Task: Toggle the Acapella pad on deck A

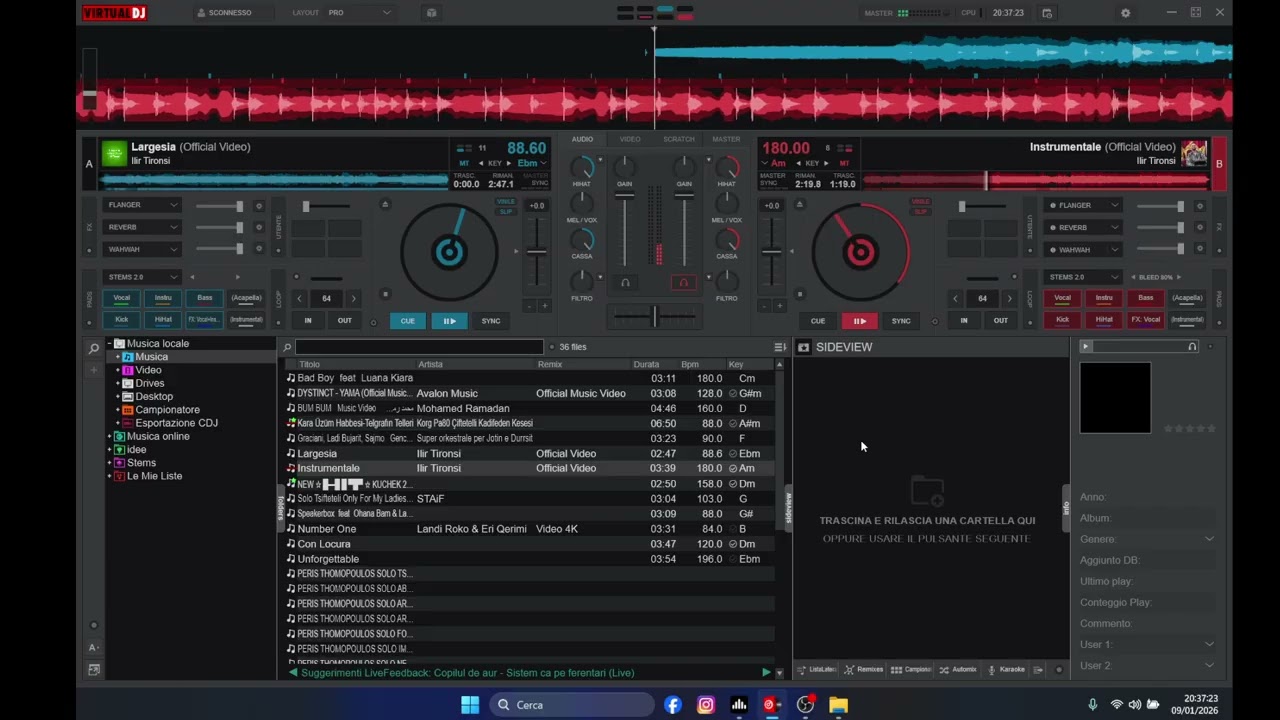Action: pyautogui.click(x=246, y=297)
